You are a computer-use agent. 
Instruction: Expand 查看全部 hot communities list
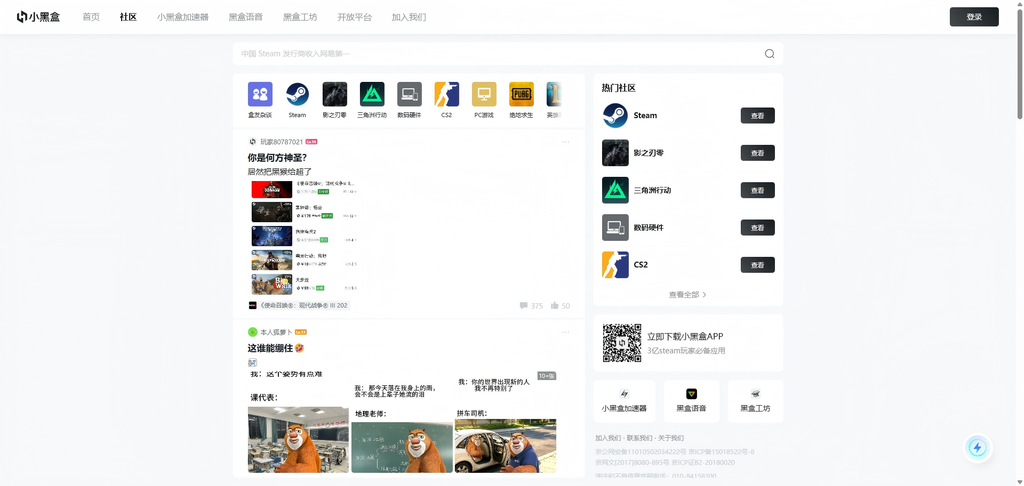click(688, 295)
